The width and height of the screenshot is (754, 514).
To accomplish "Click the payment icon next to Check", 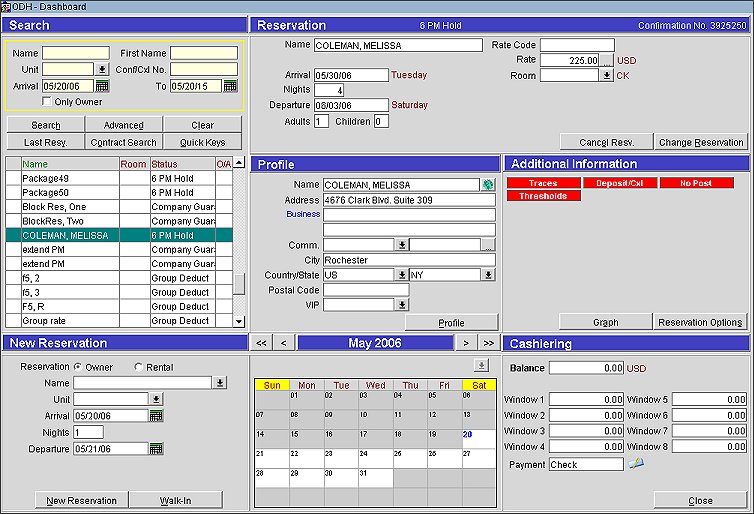I will (x=636, y=463).
